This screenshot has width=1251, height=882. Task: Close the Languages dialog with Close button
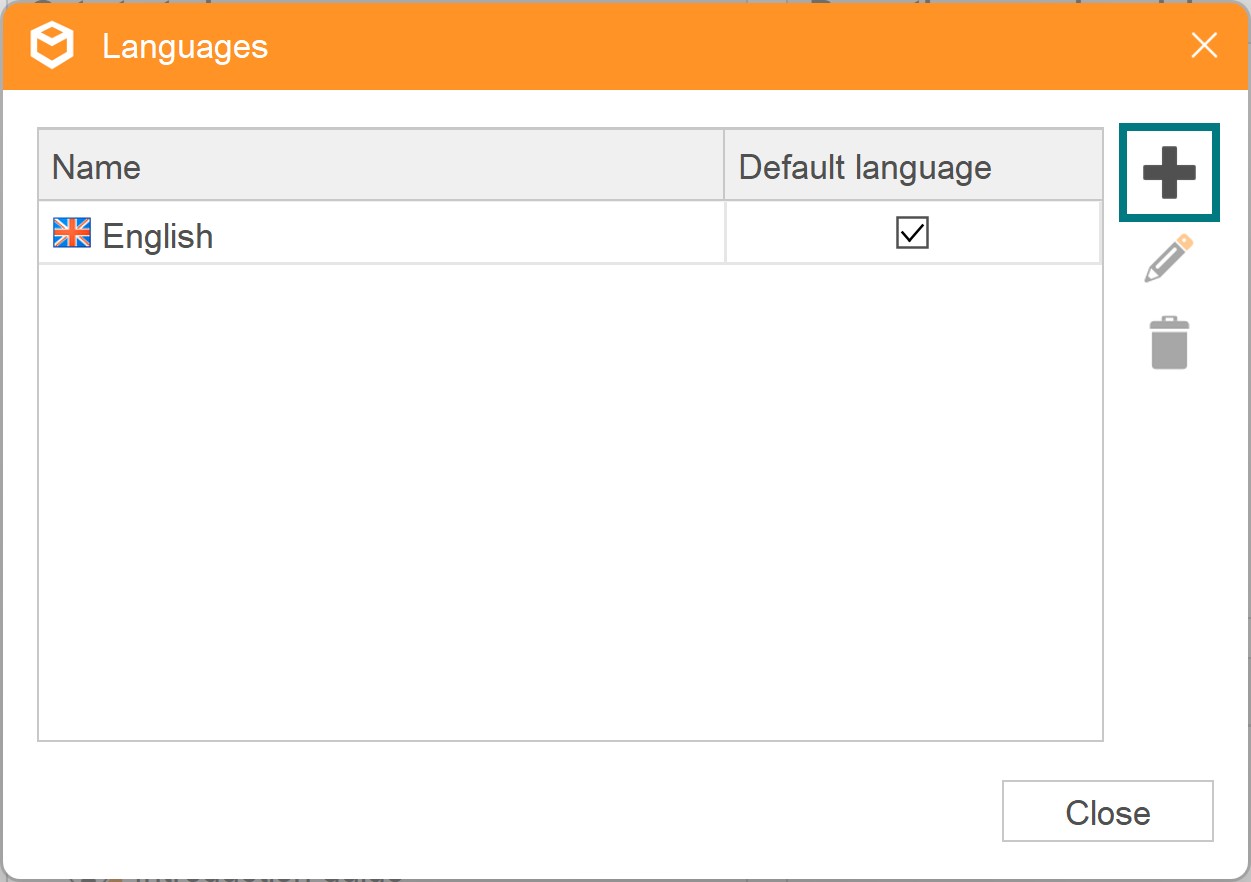[x=1107, y=811]
